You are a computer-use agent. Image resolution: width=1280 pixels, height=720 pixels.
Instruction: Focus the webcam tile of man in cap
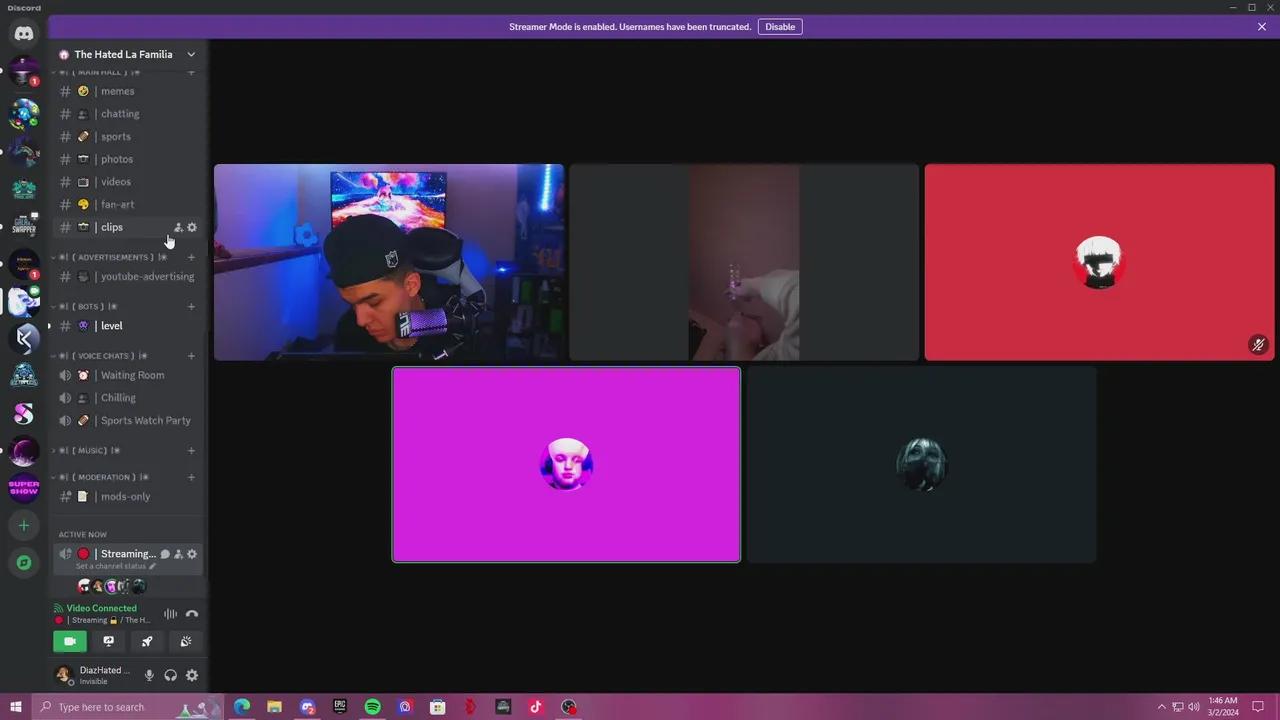click(389, 262)
